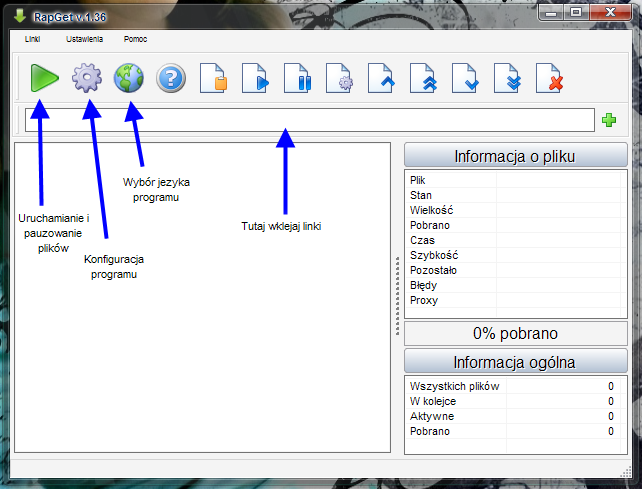Viewport: 642px width, 489px height.
Task: Click the Informacja o pliku header
Action: [x=515, y=156]
